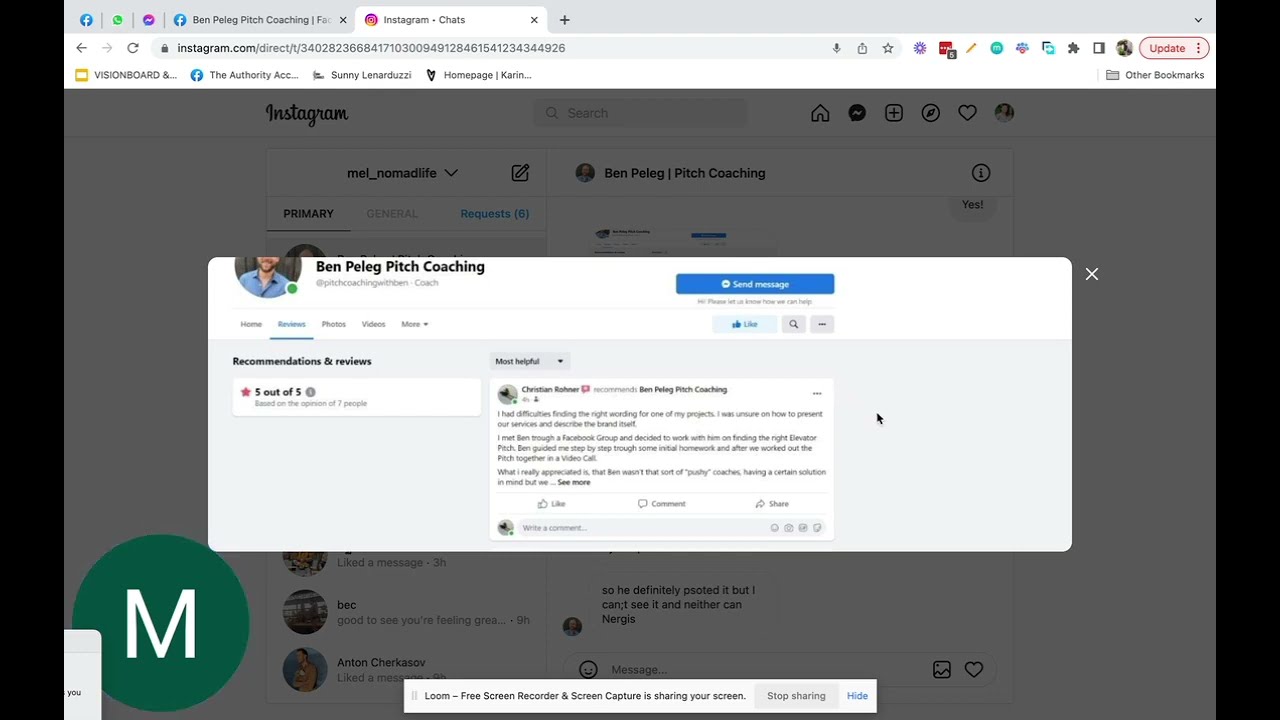Send a heart like in chat
Screen dimensions: 1280x720
click(974, 670)
